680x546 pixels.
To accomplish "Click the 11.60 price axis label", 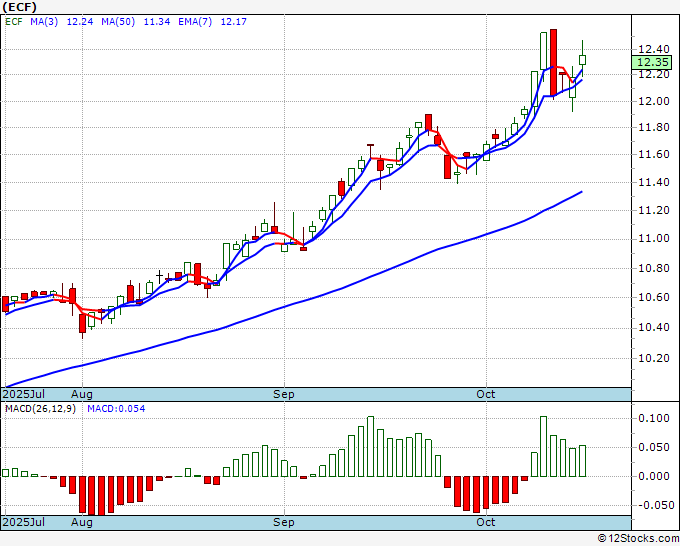I will point(654,154).
